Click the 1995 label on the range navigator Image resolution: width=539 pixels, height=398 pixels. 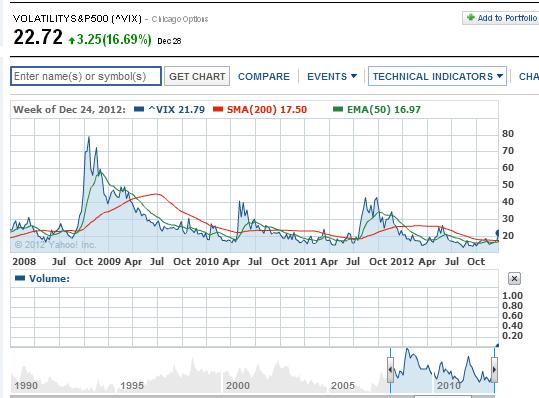132,385
